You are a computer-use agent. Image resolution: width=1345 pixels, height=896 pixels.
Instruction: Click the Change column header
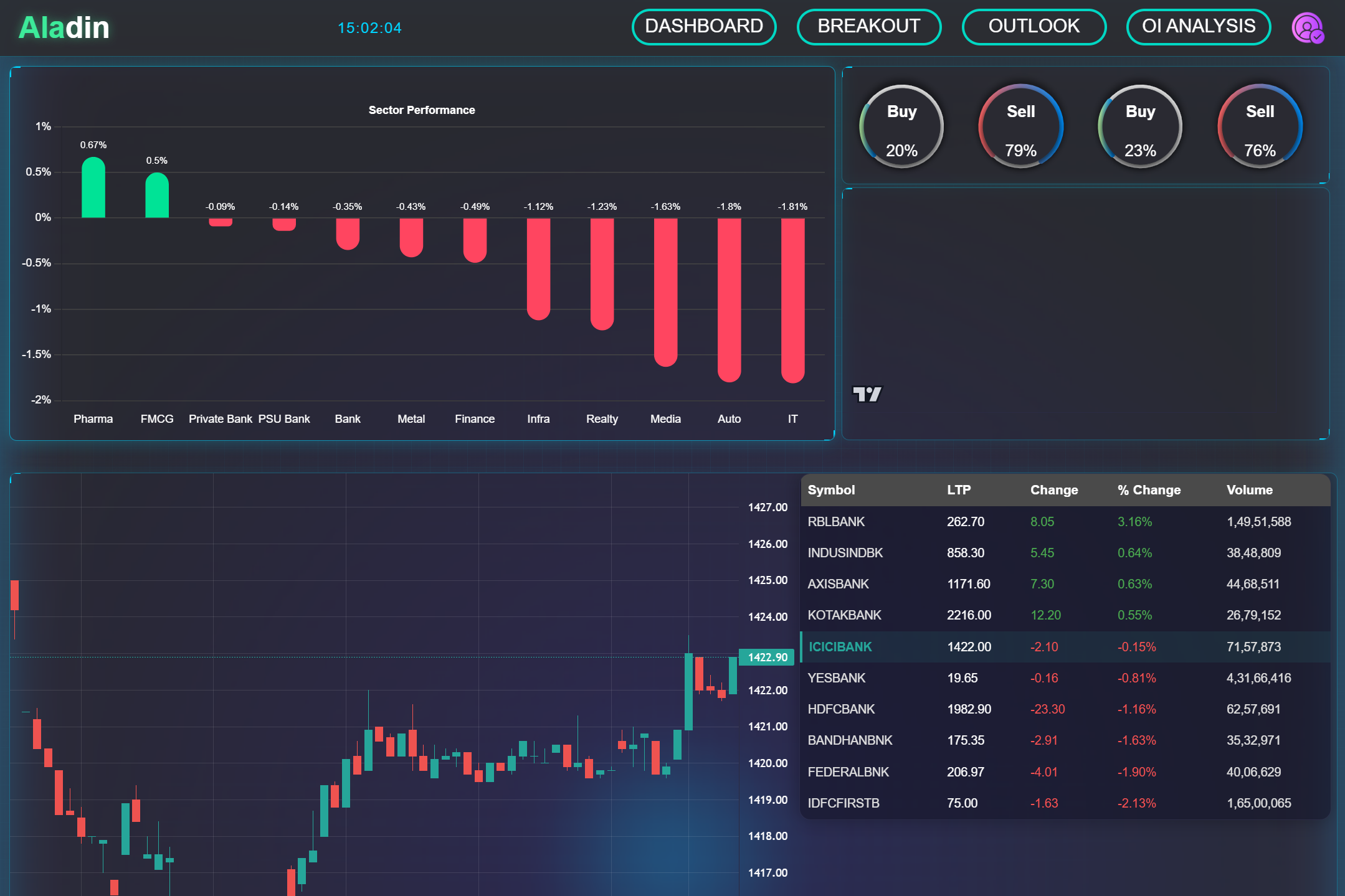click(1054, 490)
